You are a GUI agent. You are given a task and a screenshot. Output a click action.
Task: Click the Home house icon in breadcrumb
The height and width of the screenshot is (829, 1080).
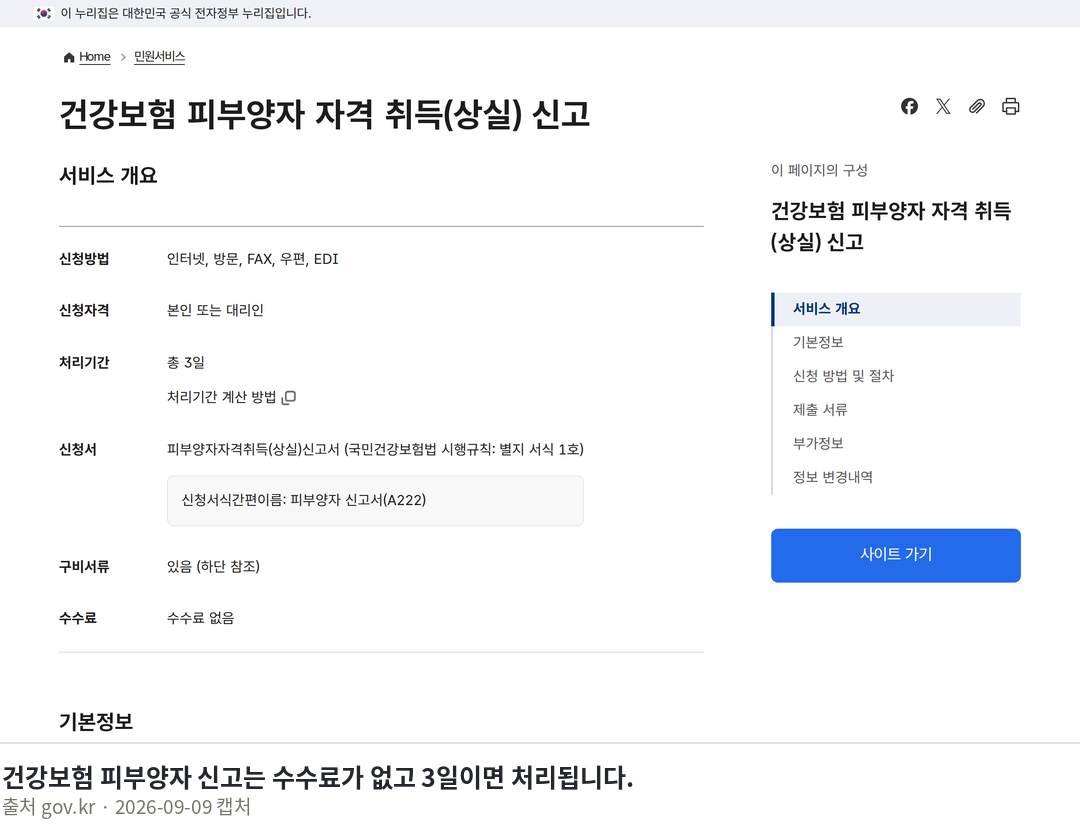(x=69, y=57)
